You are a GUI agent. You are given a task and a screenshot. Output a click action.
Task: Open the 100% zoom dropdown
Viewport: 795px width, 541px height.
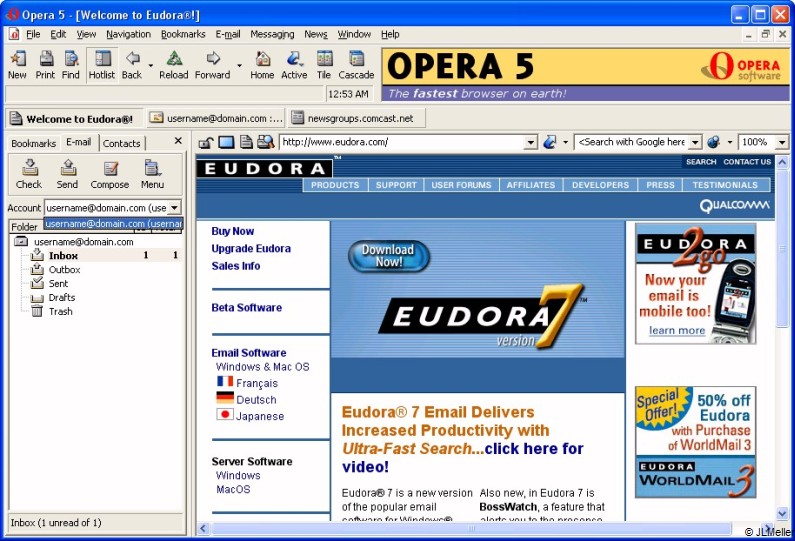782,142
